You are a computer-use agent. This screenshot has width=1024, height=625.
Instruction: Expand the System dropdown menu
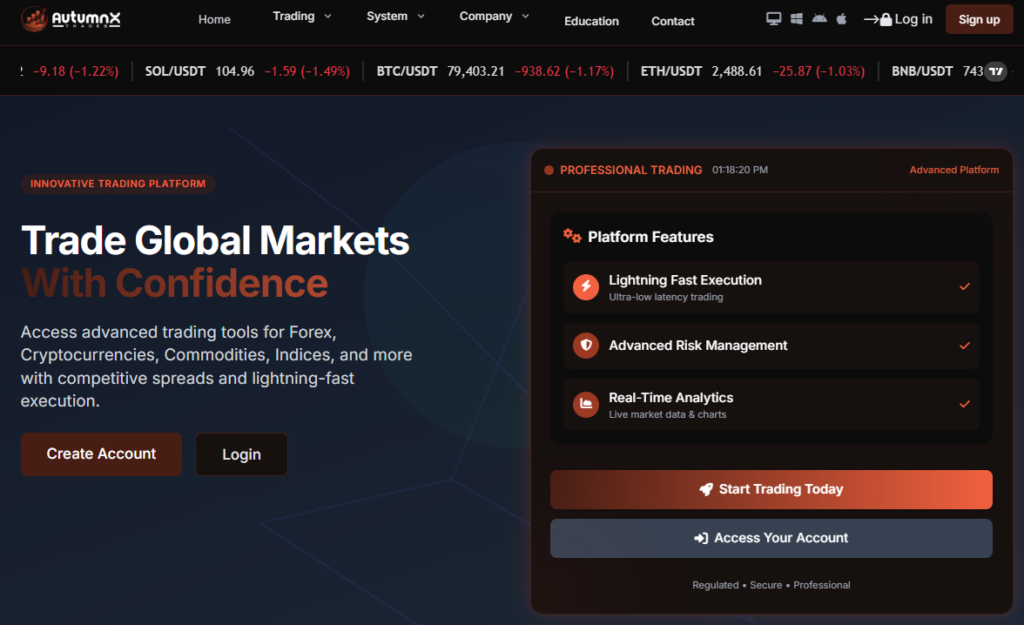pos(395,17)
